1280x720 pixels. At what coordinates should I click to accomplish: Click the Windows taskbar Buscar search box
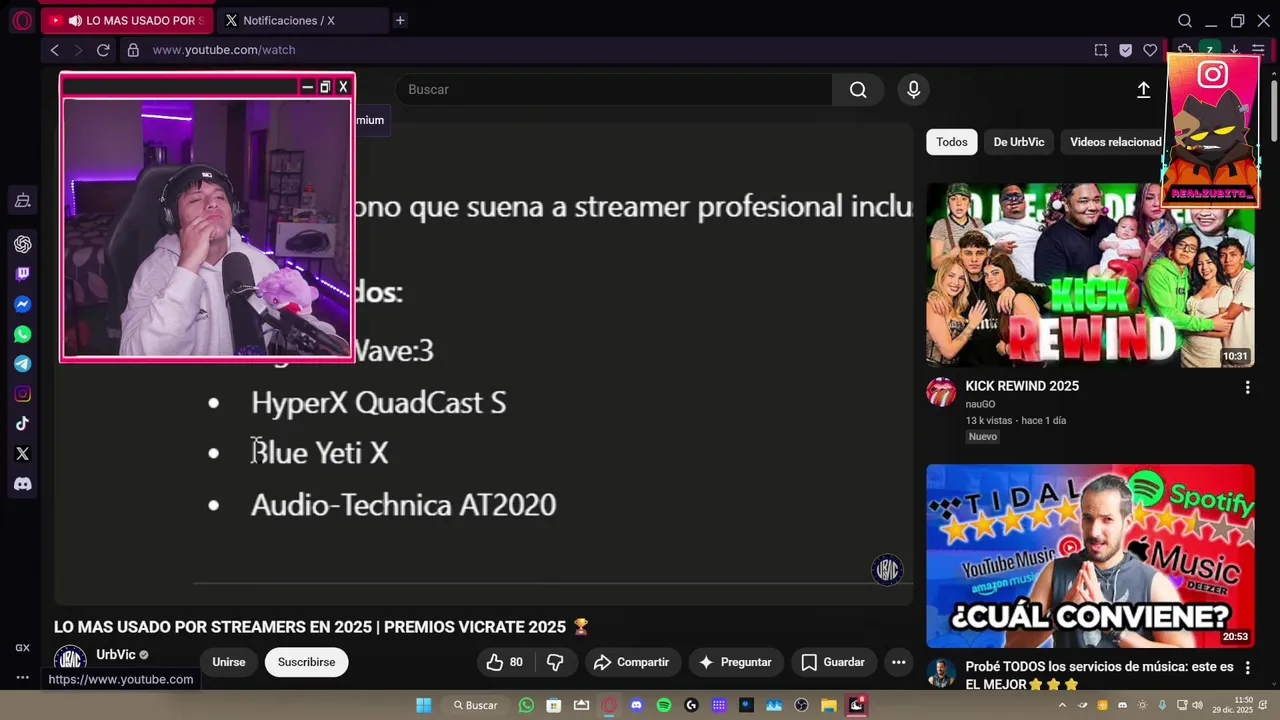475,705
